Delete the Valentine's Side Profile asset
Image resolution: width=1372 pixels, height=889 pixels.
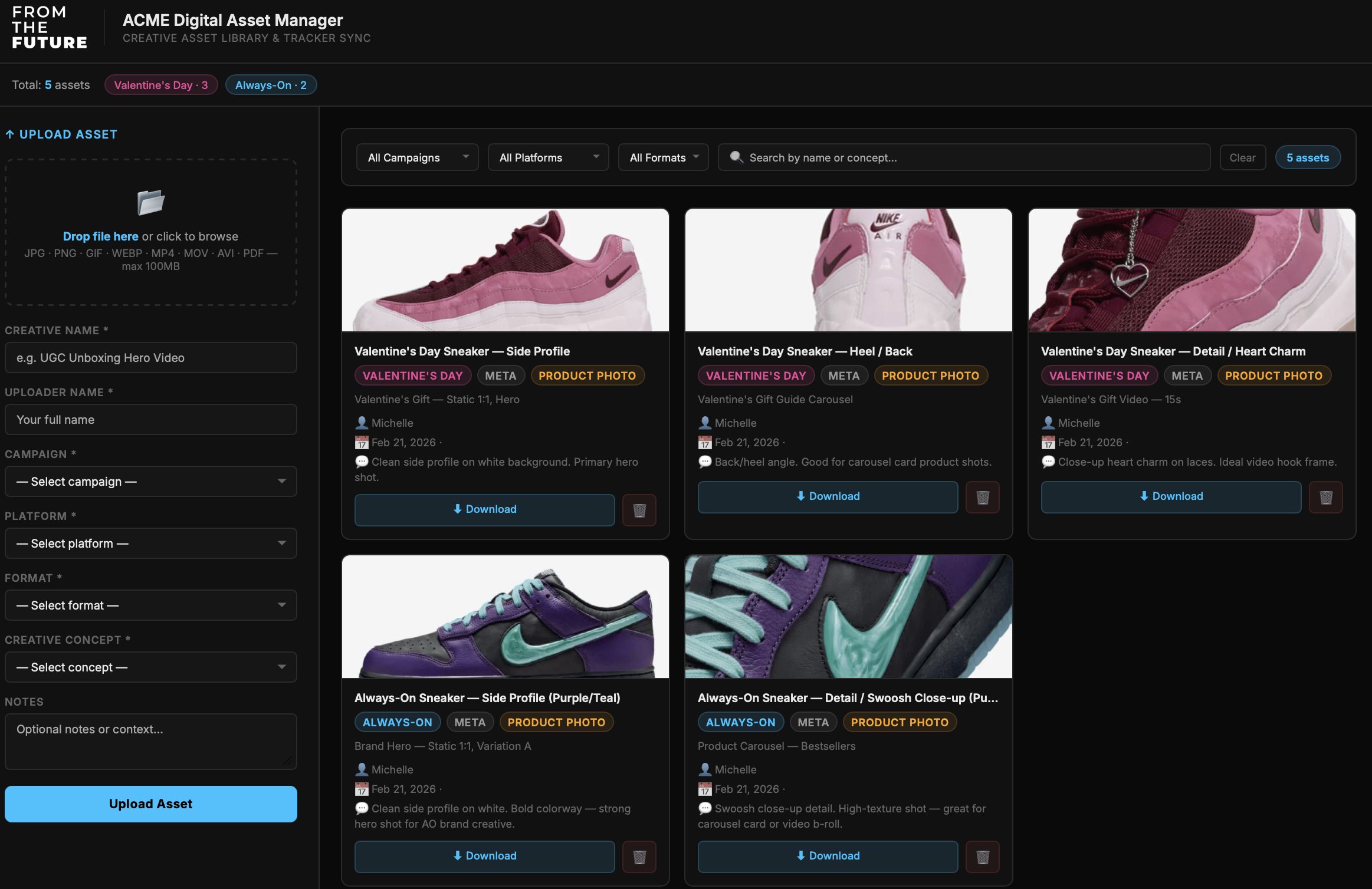pos(639,510)
